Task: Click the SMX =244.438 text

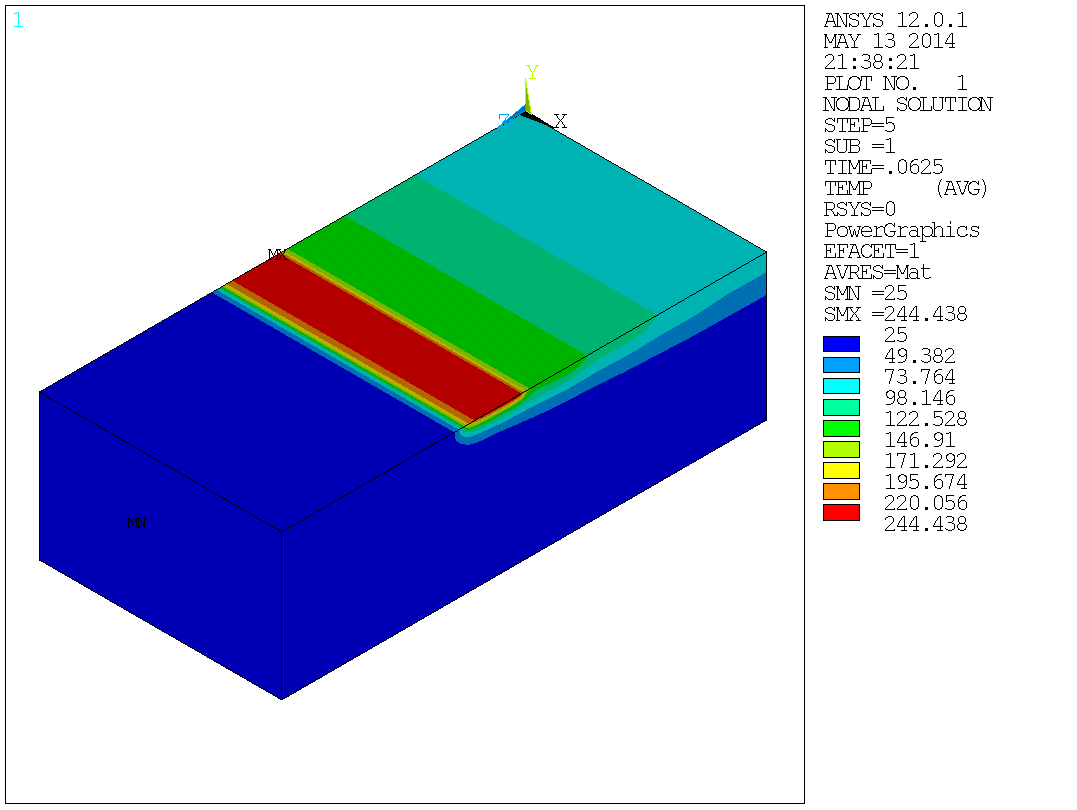Action: pos(895,315)
